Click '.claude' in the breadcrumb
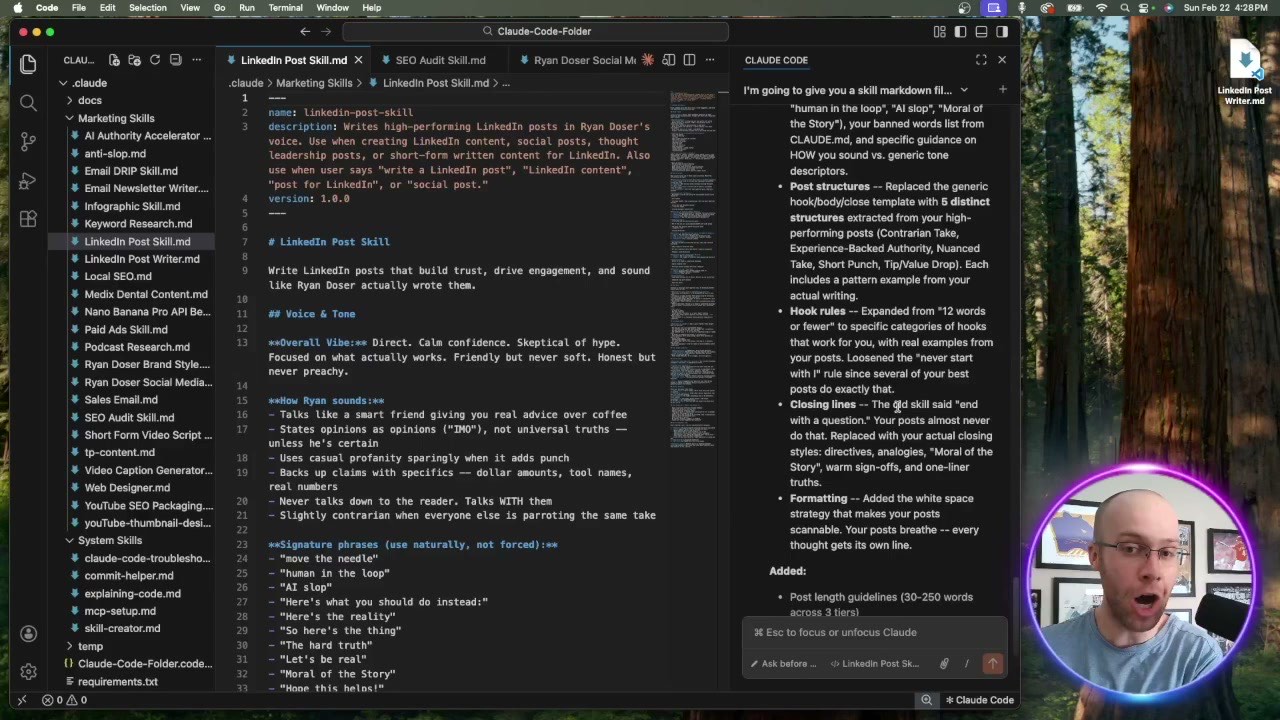The image size is (1280, 720). (246, 83)
